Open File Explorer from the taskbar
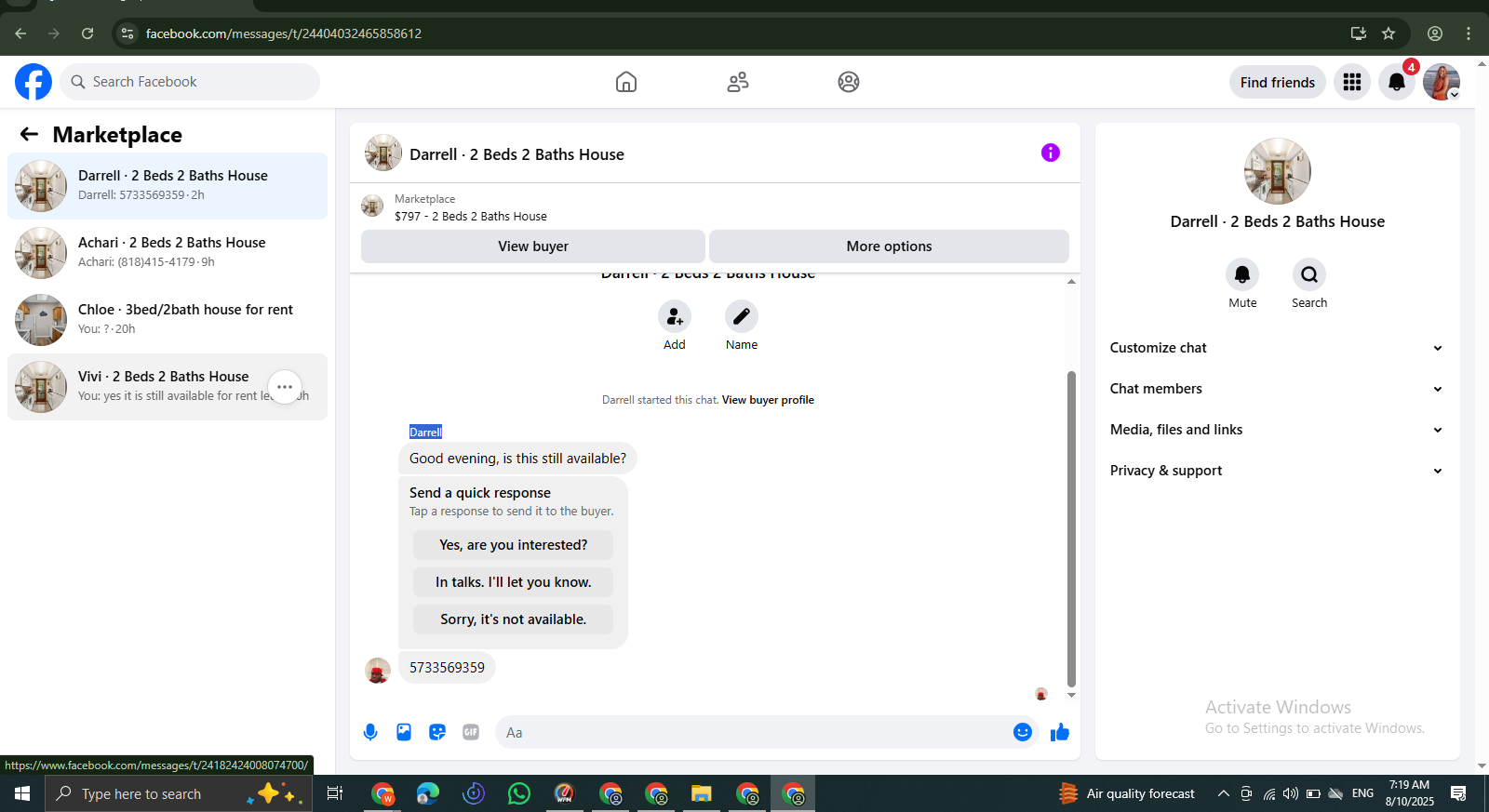This screenshot has height=812, width=1489. [x=702, y=793]
